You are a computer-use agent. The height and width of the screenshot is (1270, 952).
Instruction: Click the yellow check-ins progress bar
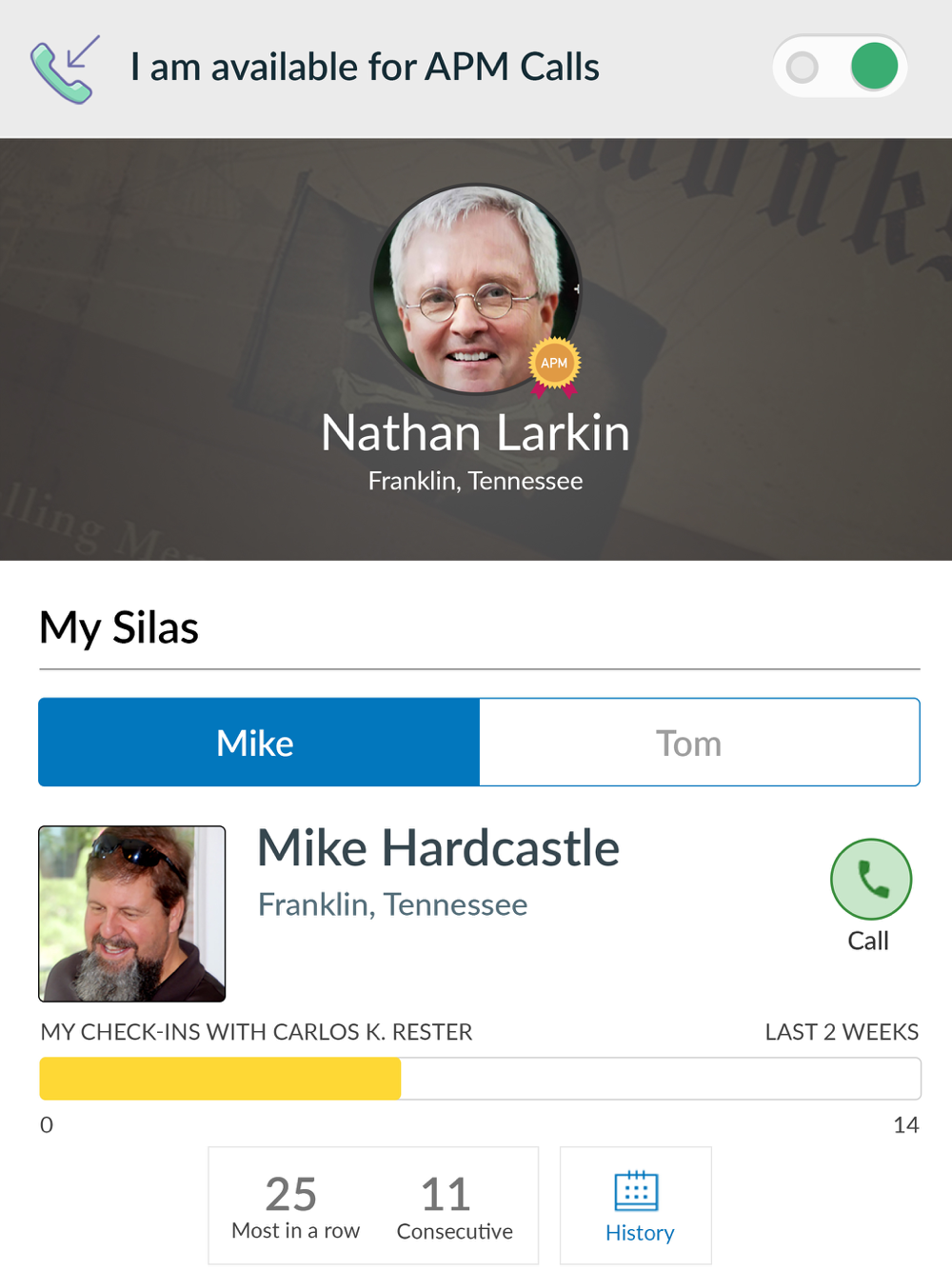point(220,1079)
